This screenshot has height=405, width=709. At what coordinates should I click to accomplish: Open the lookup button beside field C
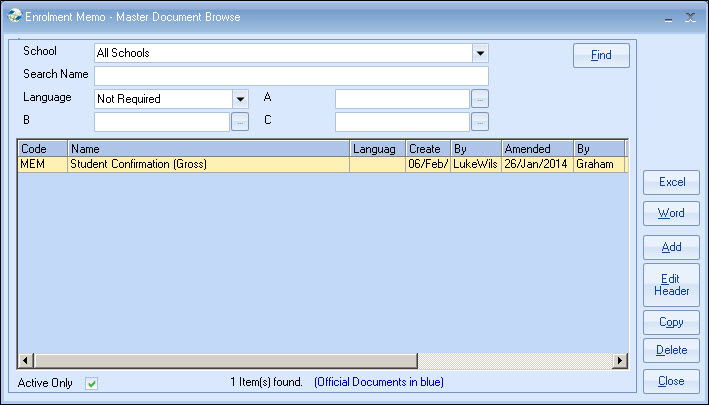[480, 122]
